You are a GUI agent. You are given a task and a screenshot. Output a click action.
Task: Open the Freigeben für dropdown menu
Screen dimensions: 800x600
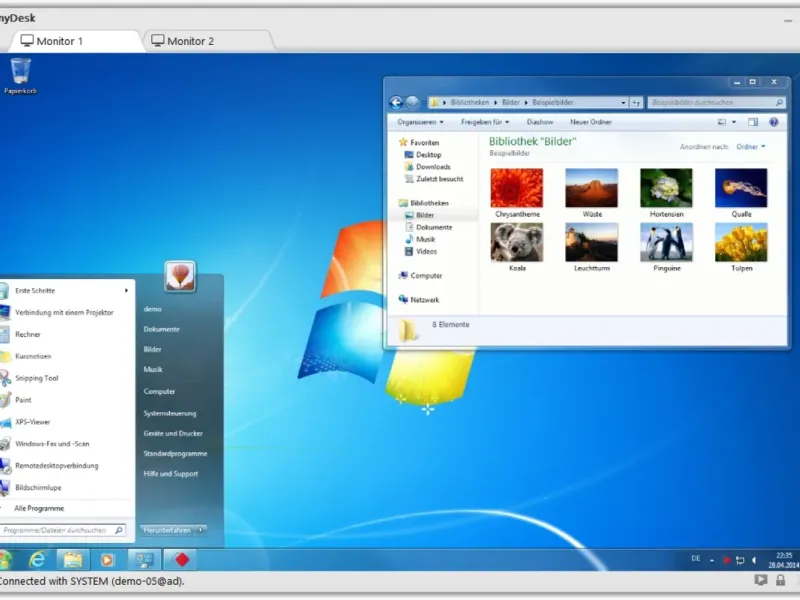point(485,122)
